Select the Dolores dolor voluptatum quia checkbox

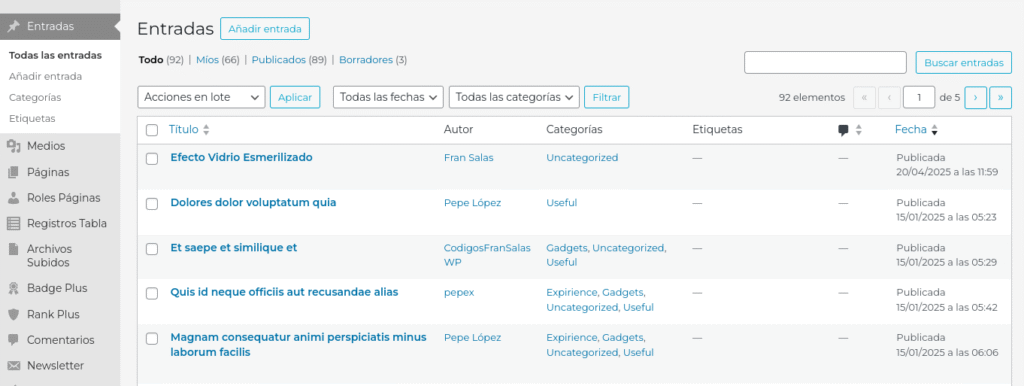point(152,204)
